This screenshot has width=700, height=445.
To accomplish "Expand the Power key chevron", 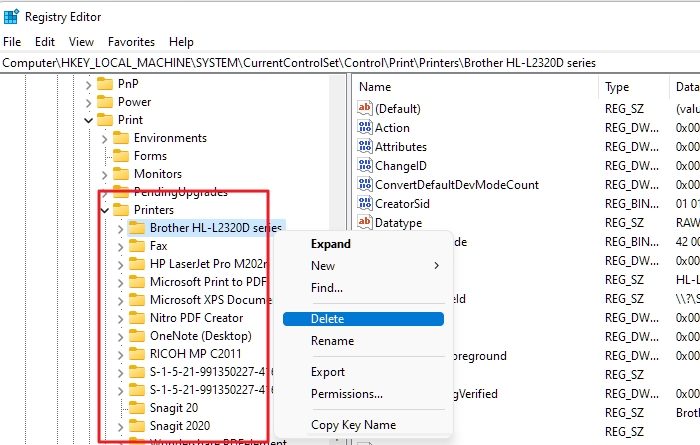I will [x=88, y=103].
